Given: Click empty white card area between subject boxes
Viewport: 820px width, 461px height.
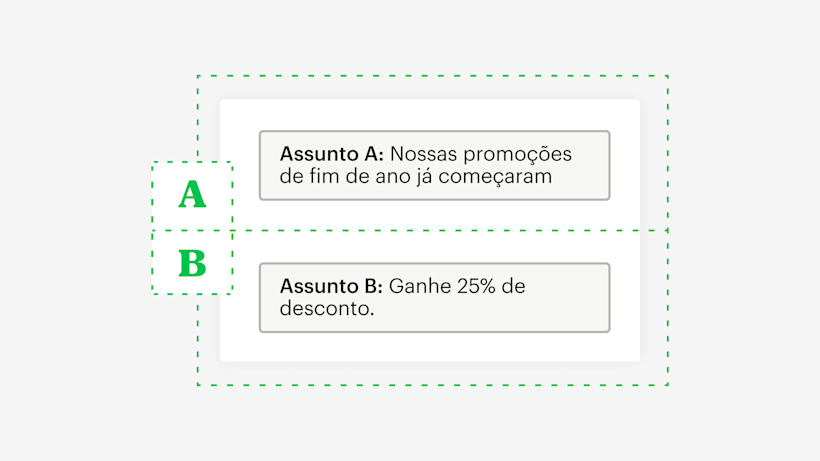Looking at the screenshot, I should point(430,246).
